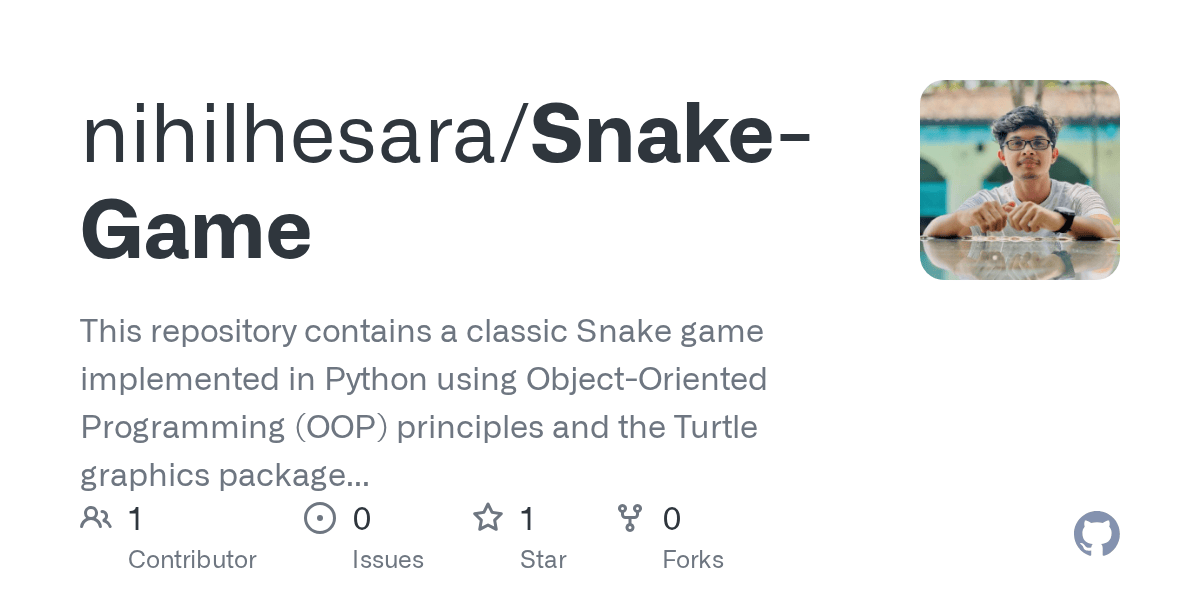Click the star count number 1
Viewport: 1200px width, 600px height.
tap(528, 519)
